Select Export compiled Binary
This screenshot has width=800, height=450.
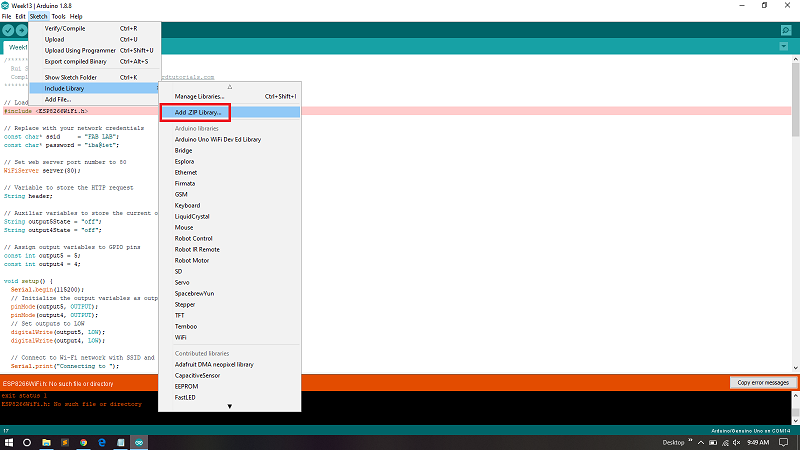pos(95,61)
